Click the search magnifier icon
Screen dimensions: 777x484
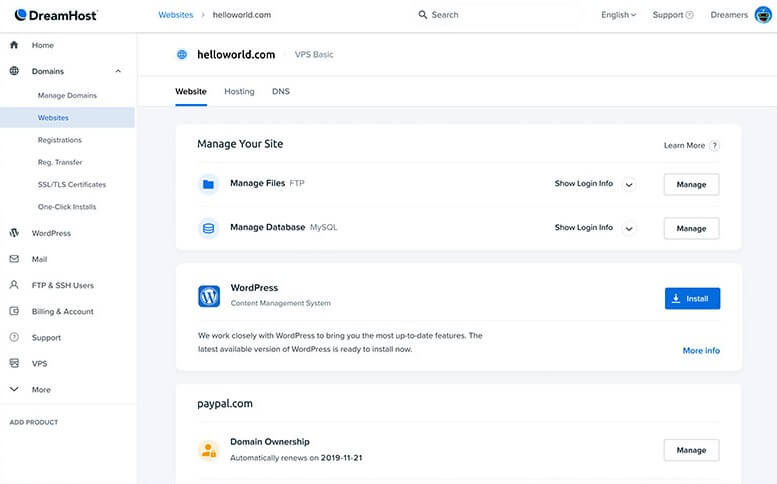[x=423, y=15]
